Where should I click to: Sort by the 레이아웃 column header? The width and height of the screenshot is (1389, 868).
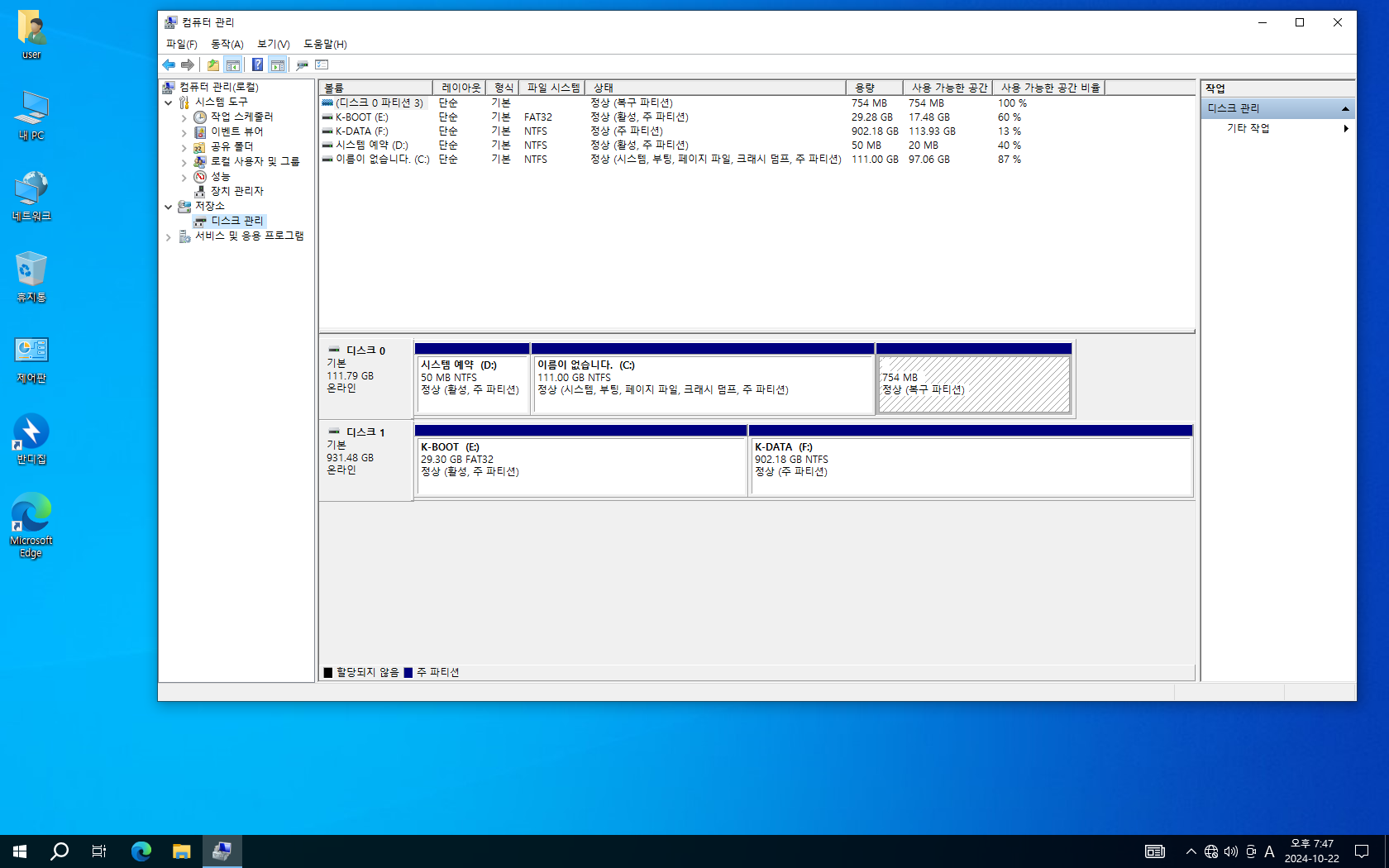(x=460, y=88)
